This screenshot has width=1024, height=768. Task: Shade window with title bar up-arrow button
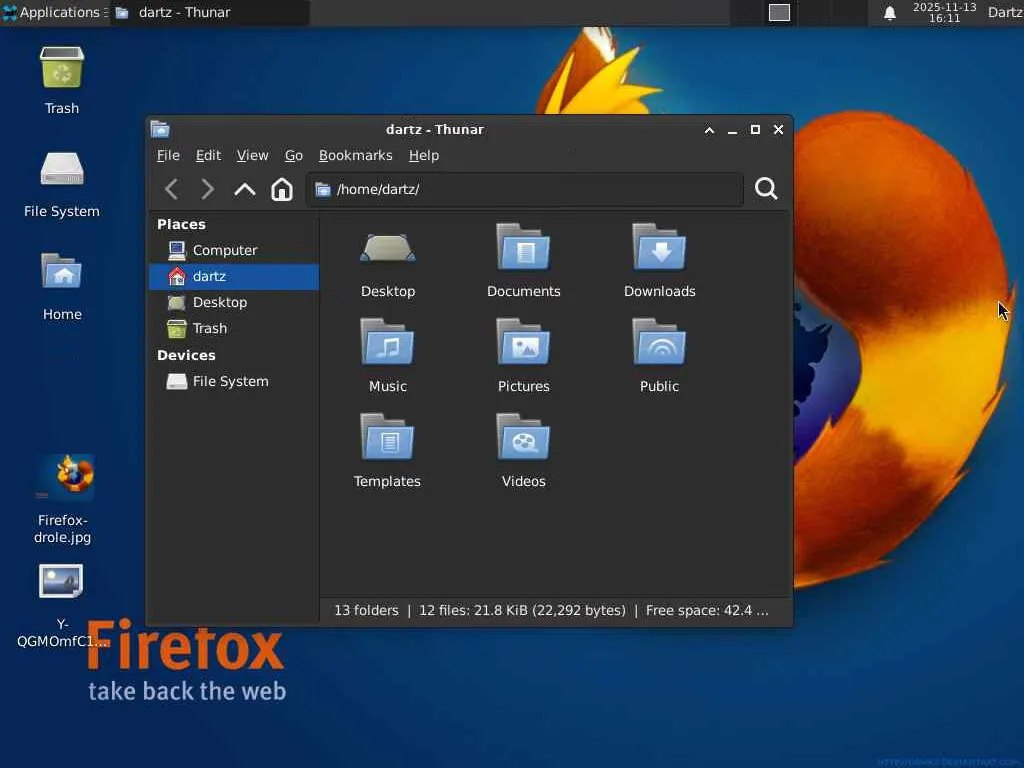point(709,130)
